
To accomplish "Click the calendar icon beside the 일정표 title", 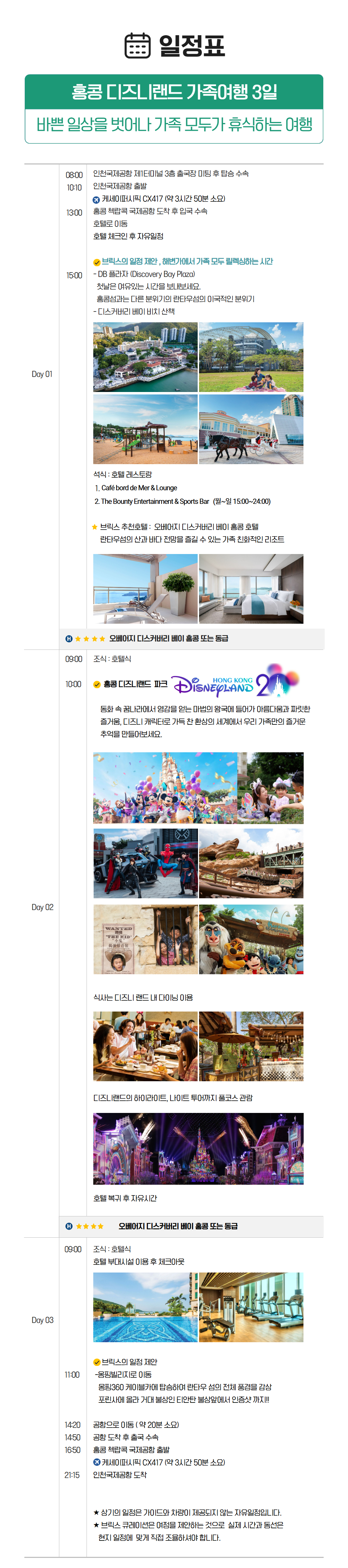I will pos(137,46).
